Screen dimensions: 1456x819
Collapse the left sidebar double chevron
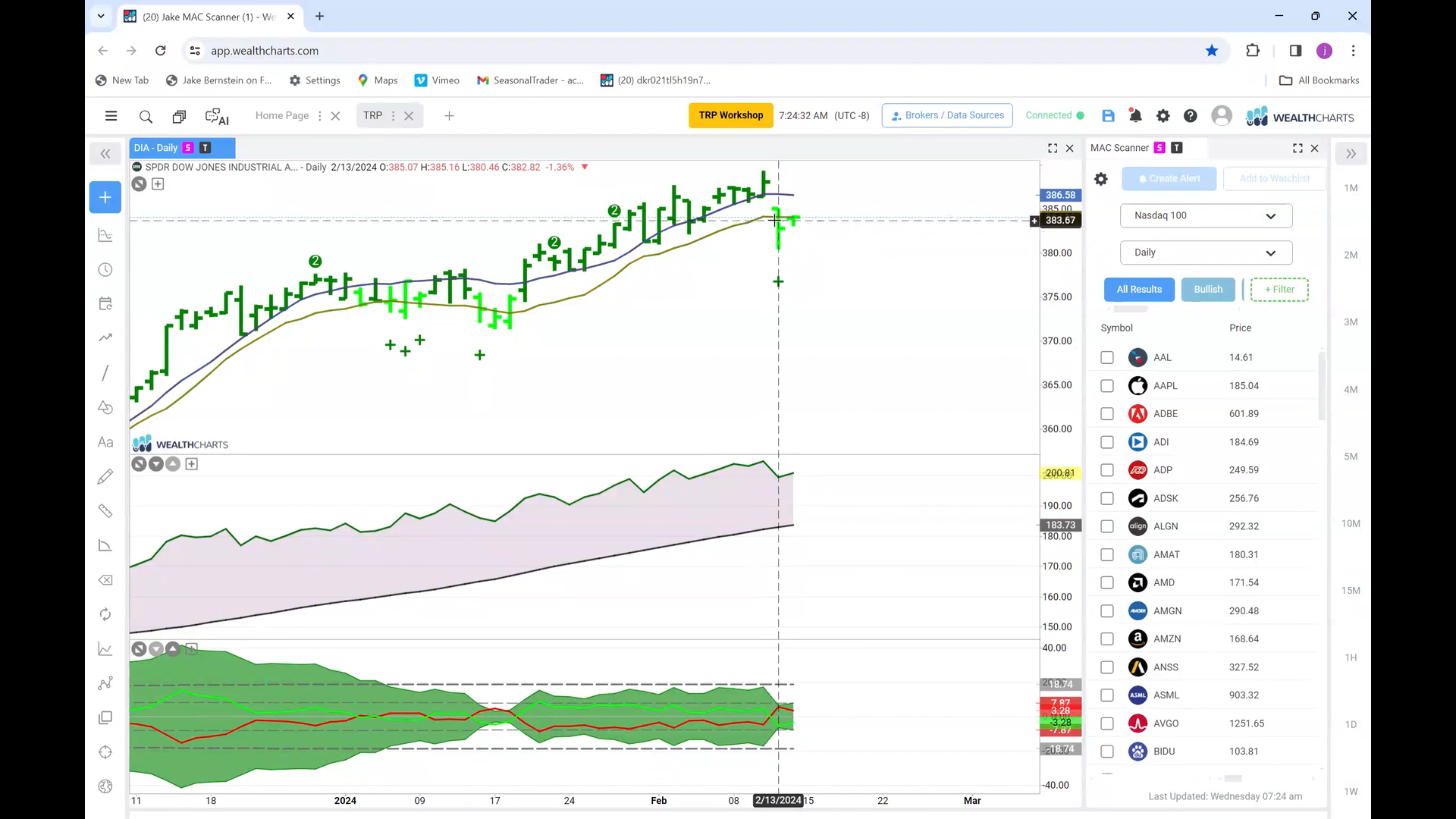(105, 154)
